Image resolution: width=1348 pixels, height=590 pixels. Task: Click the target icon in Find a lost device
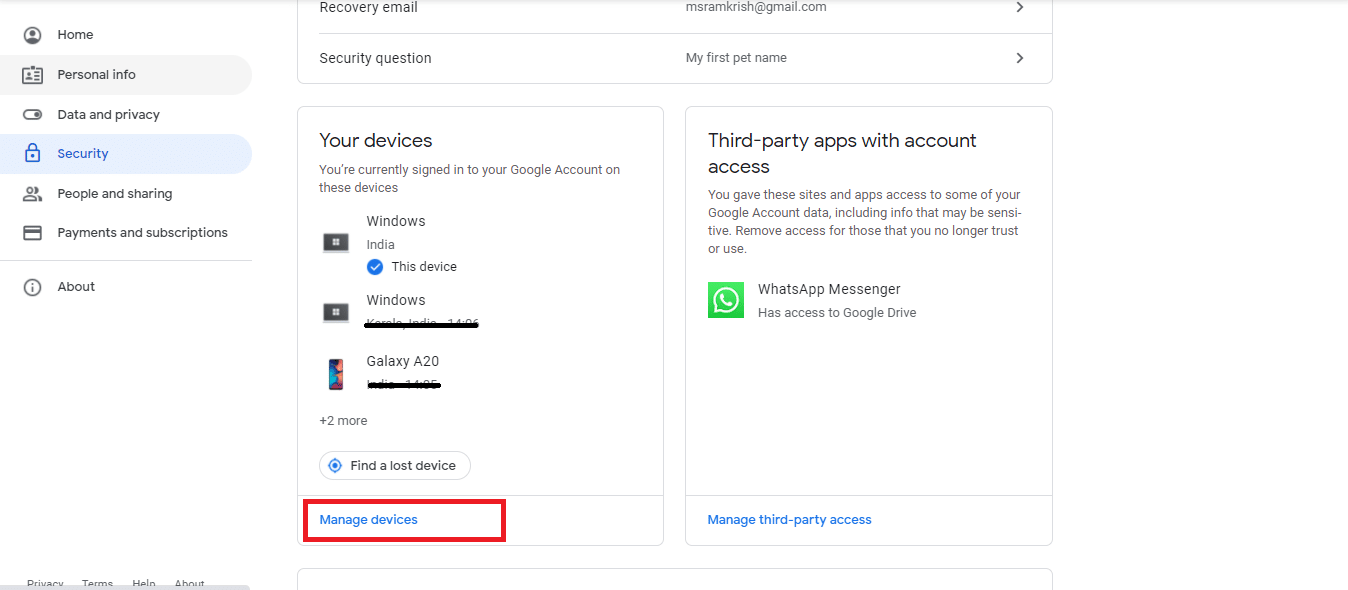[336, 466]
